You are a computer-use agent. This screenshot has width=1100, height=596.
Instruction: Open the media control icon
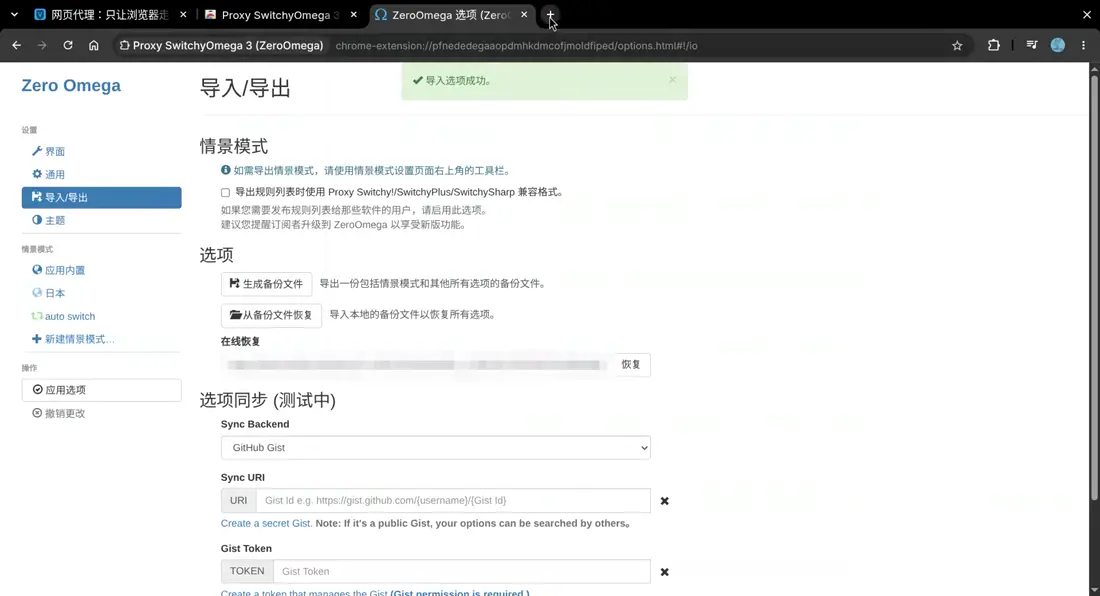1032,46
